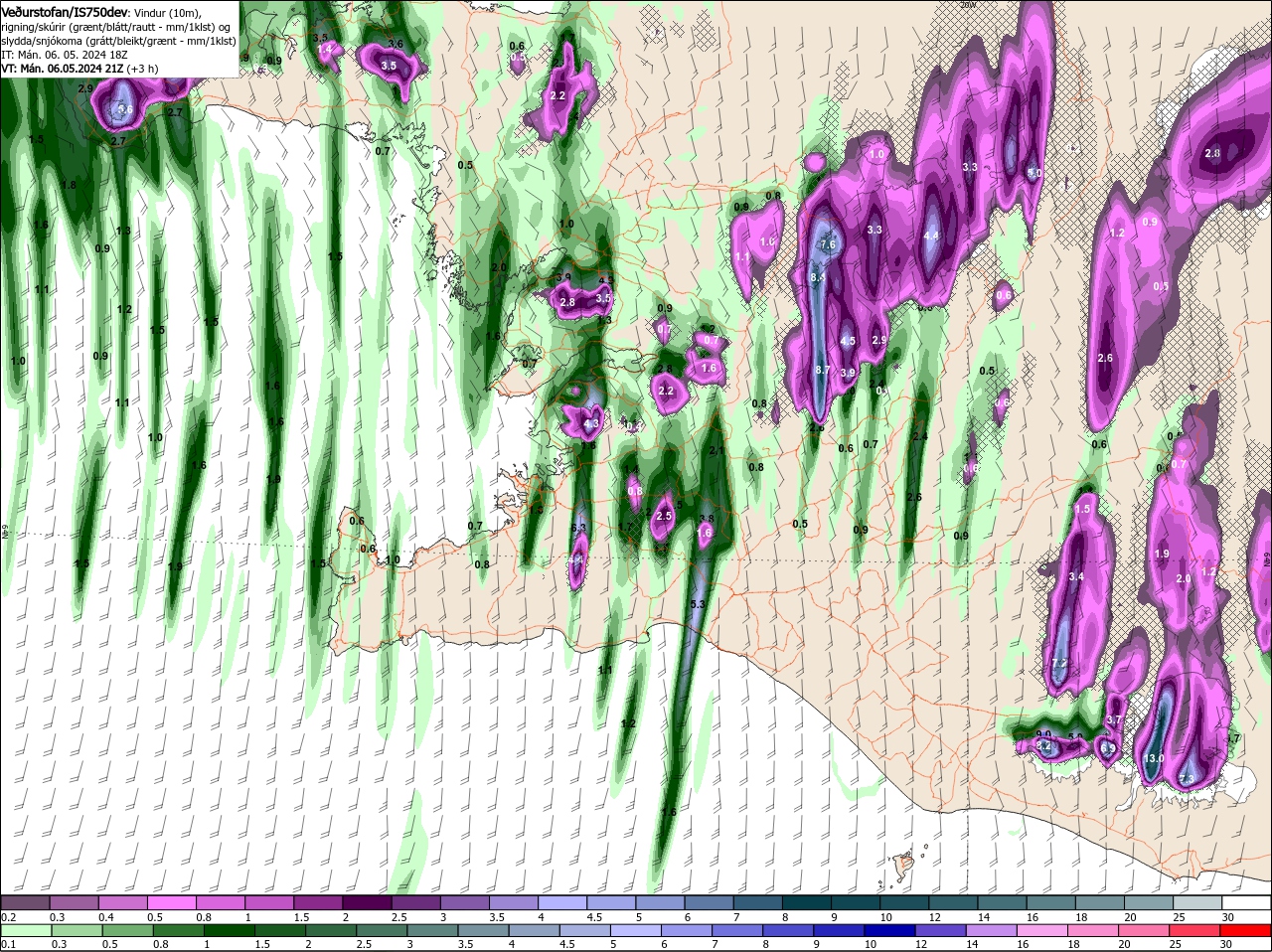Click the 4.5 value label on the map

848,341
